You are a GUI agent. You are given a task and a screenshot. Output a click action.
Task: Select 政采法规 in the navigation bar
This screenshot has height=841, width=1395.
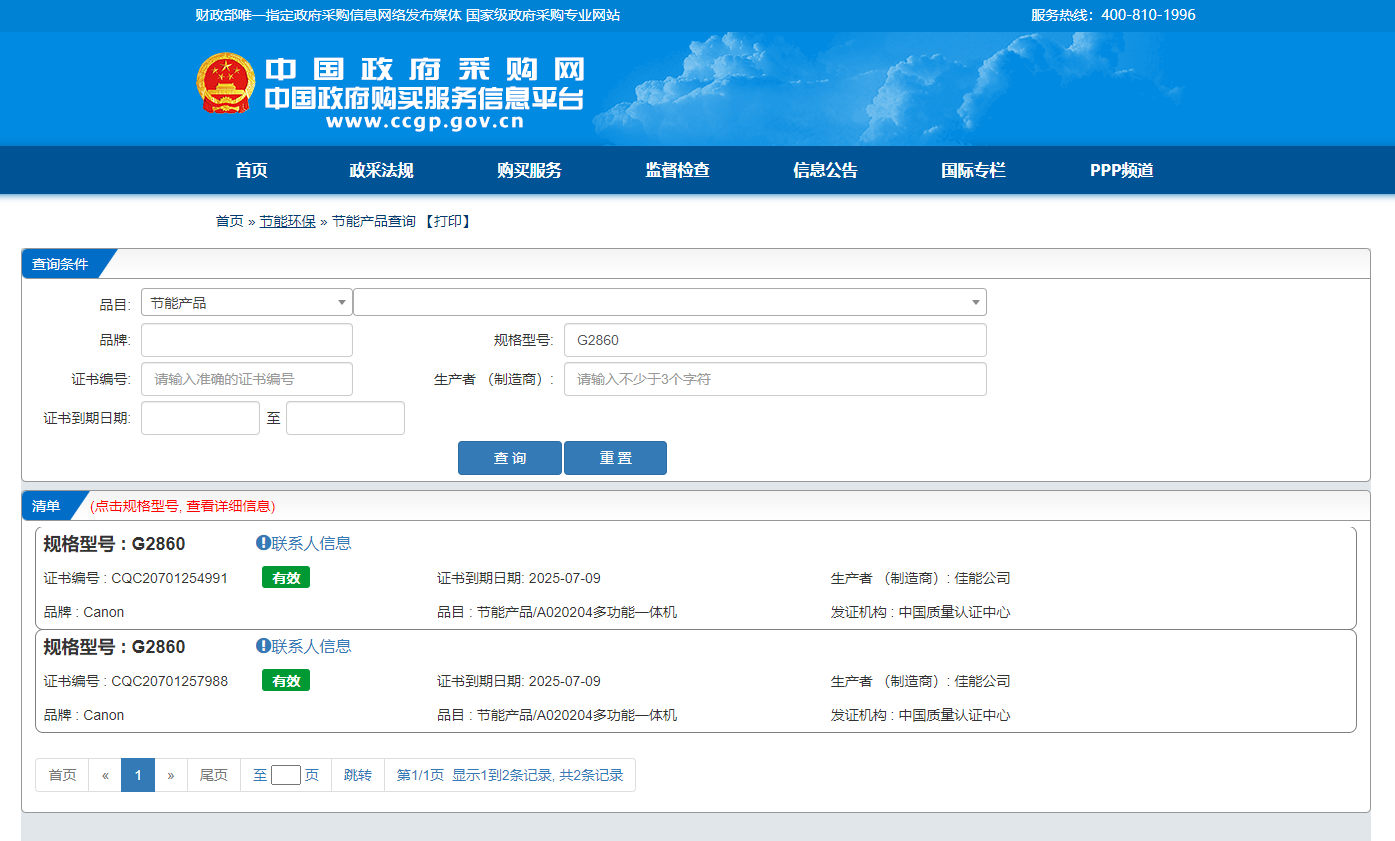(381, 170)
